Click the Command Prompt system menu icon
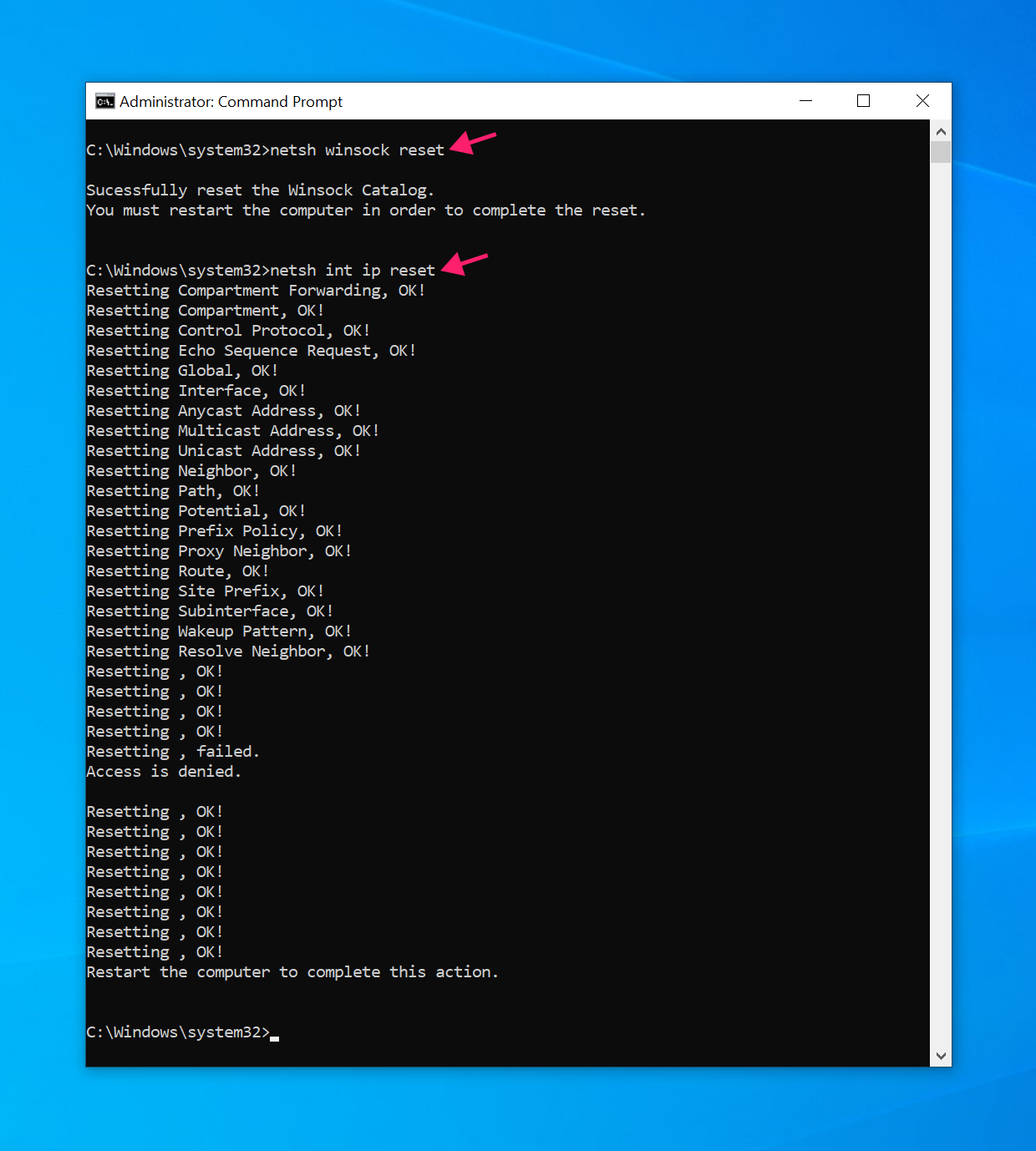The image size is (1036, 1151). [x=104, y=102]
